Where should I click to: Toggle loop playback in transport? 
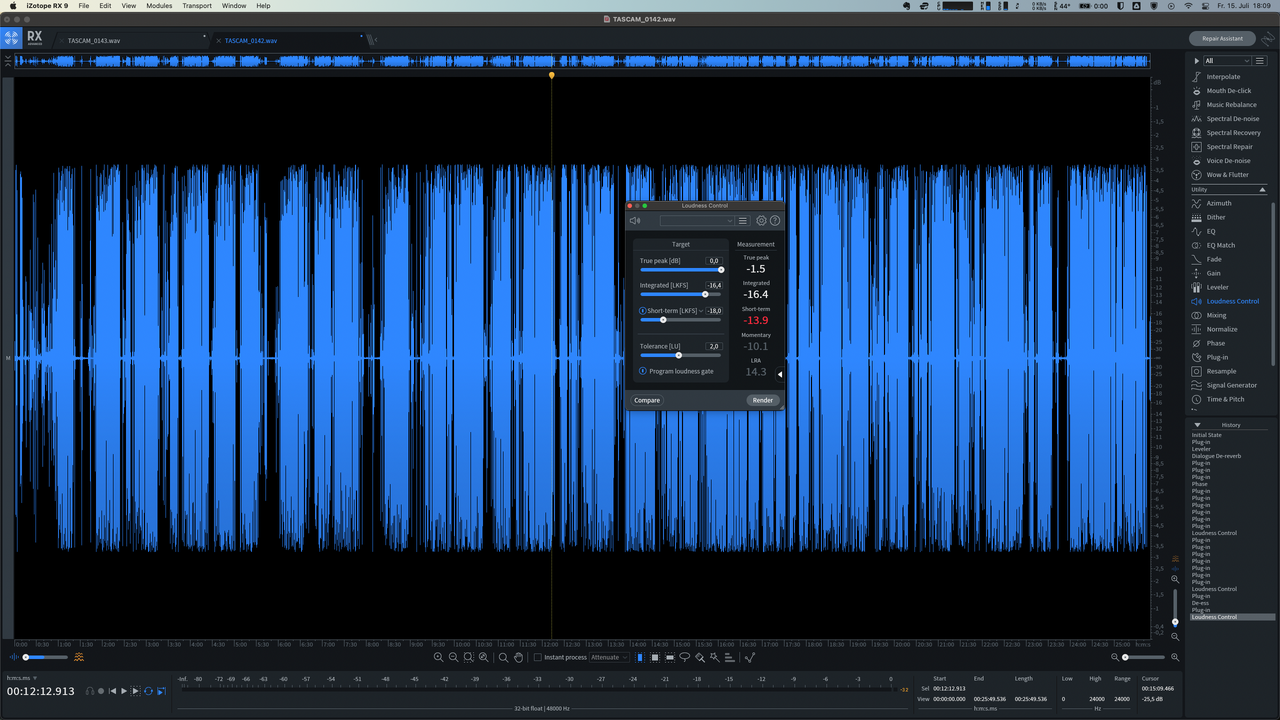(148, 691)
